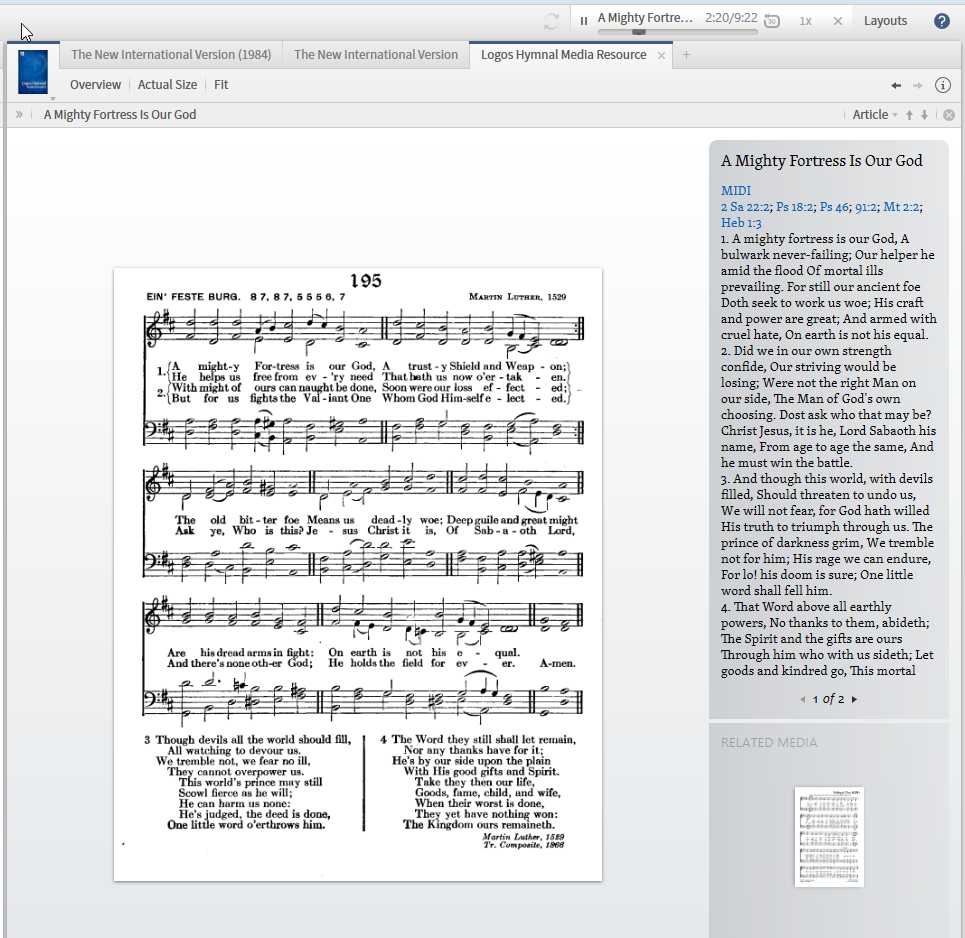This screenshot has width=965, height=938.
Task: Close the audio player bar
Action: (838, 21)
